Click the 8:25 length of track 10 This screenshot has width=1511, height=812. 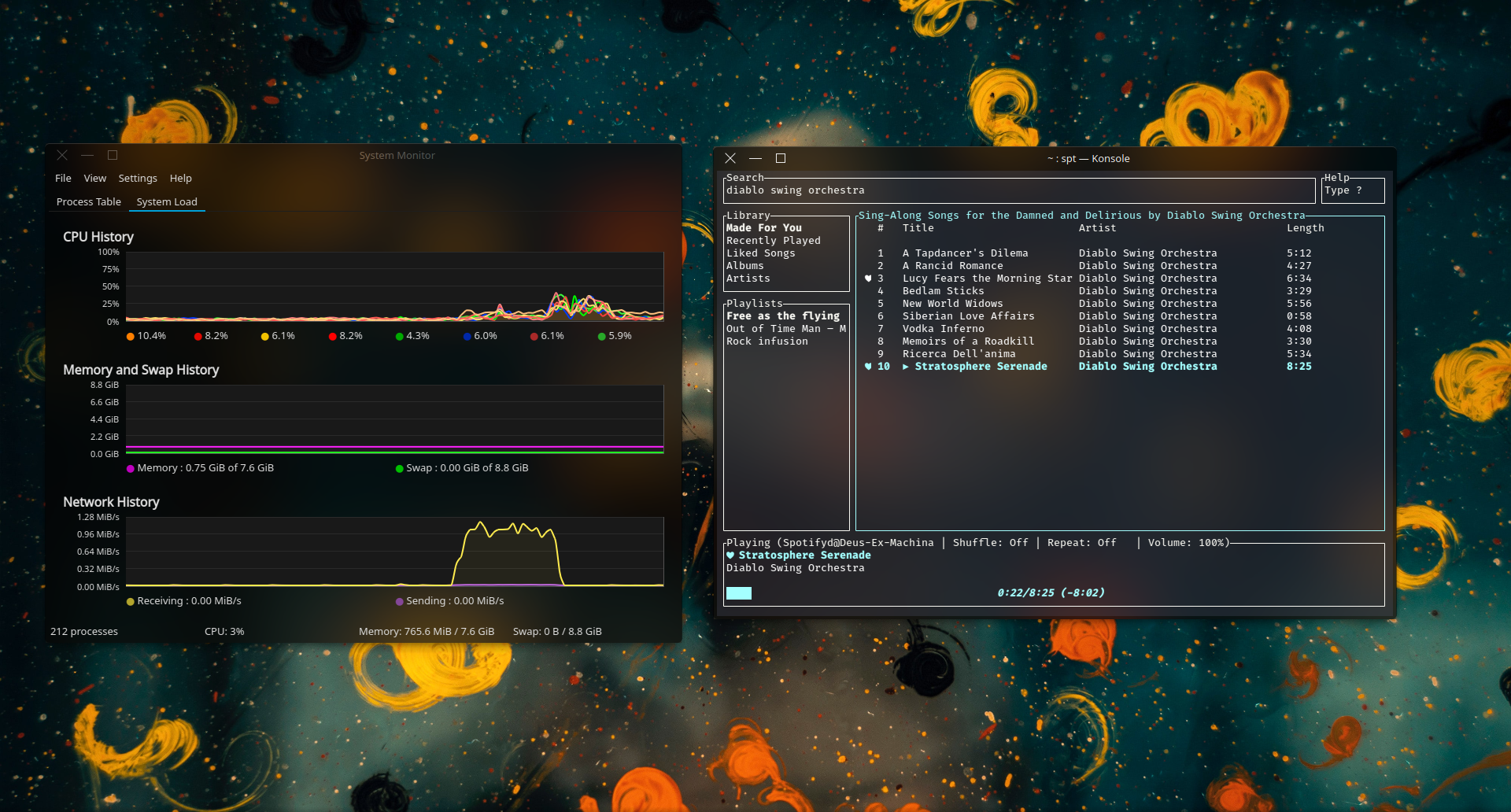point(1299,367)
